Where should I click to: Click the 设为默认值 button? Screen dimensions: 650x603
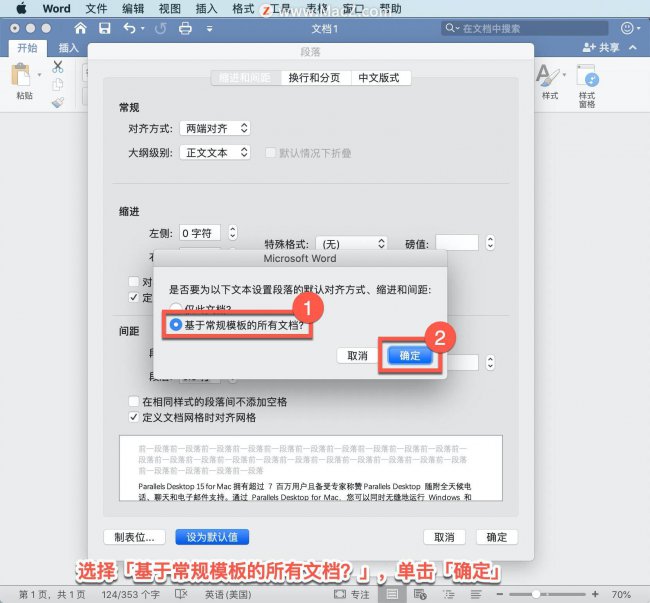pyautogui.click(x=212, y=537)
